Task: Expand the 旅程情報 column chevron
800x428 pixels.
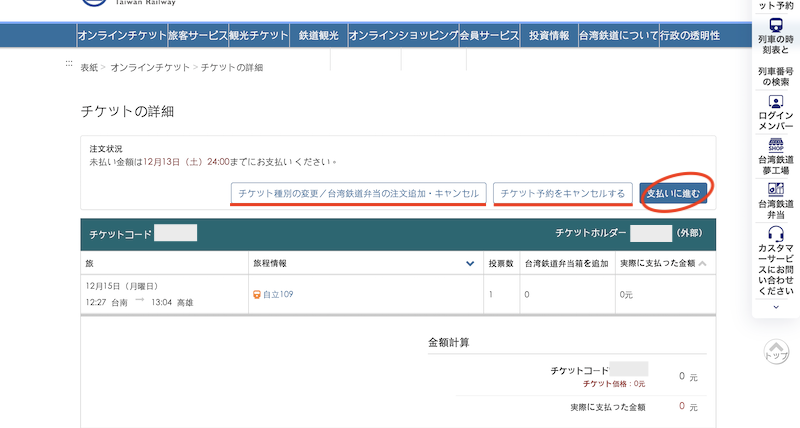Action: coord(470,264)
